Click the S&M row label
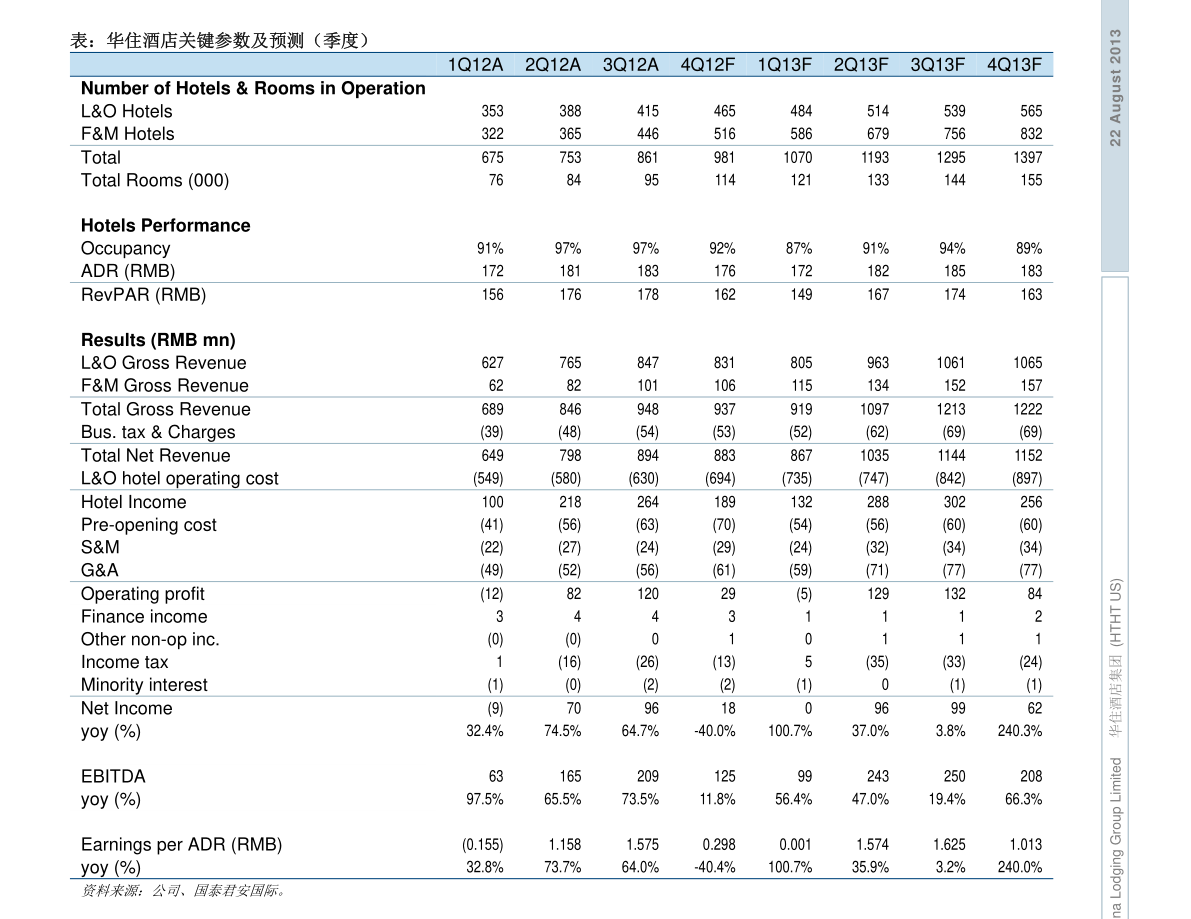Screen dimensions: 1191x919 (100, 547)
